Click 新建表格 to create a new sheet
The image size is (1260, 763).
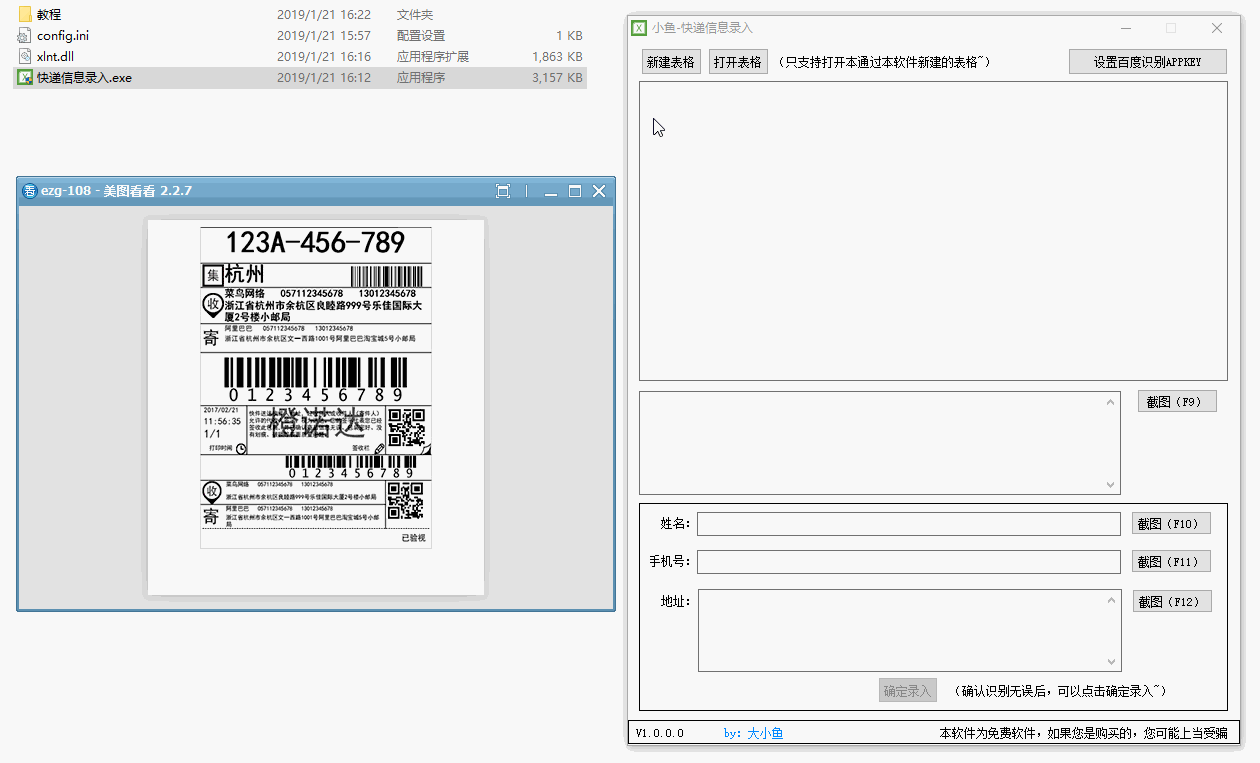tap(670, 62)
